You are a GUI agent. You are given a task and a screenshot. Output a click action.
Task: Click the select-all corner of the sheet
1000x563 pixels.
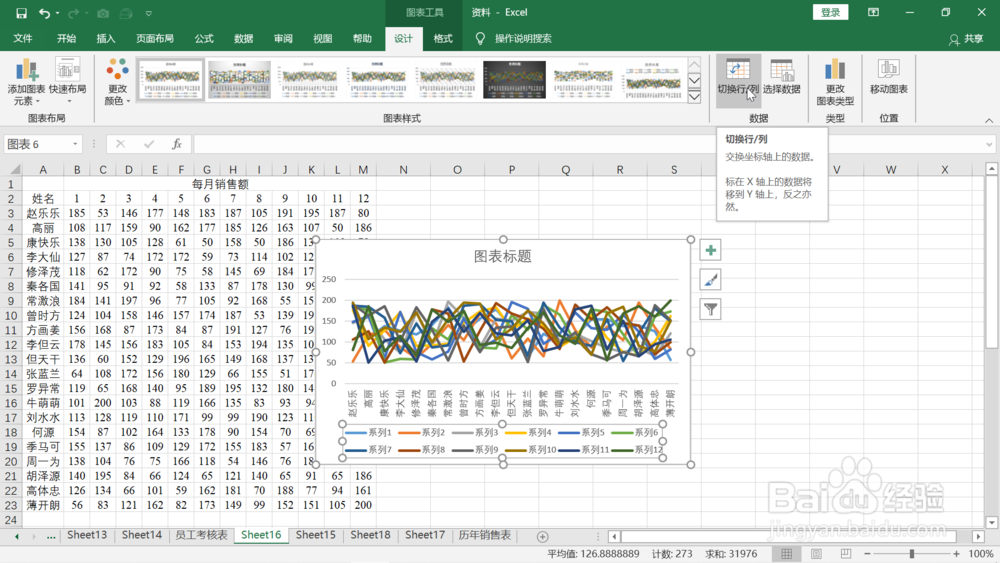pos(13,170)
